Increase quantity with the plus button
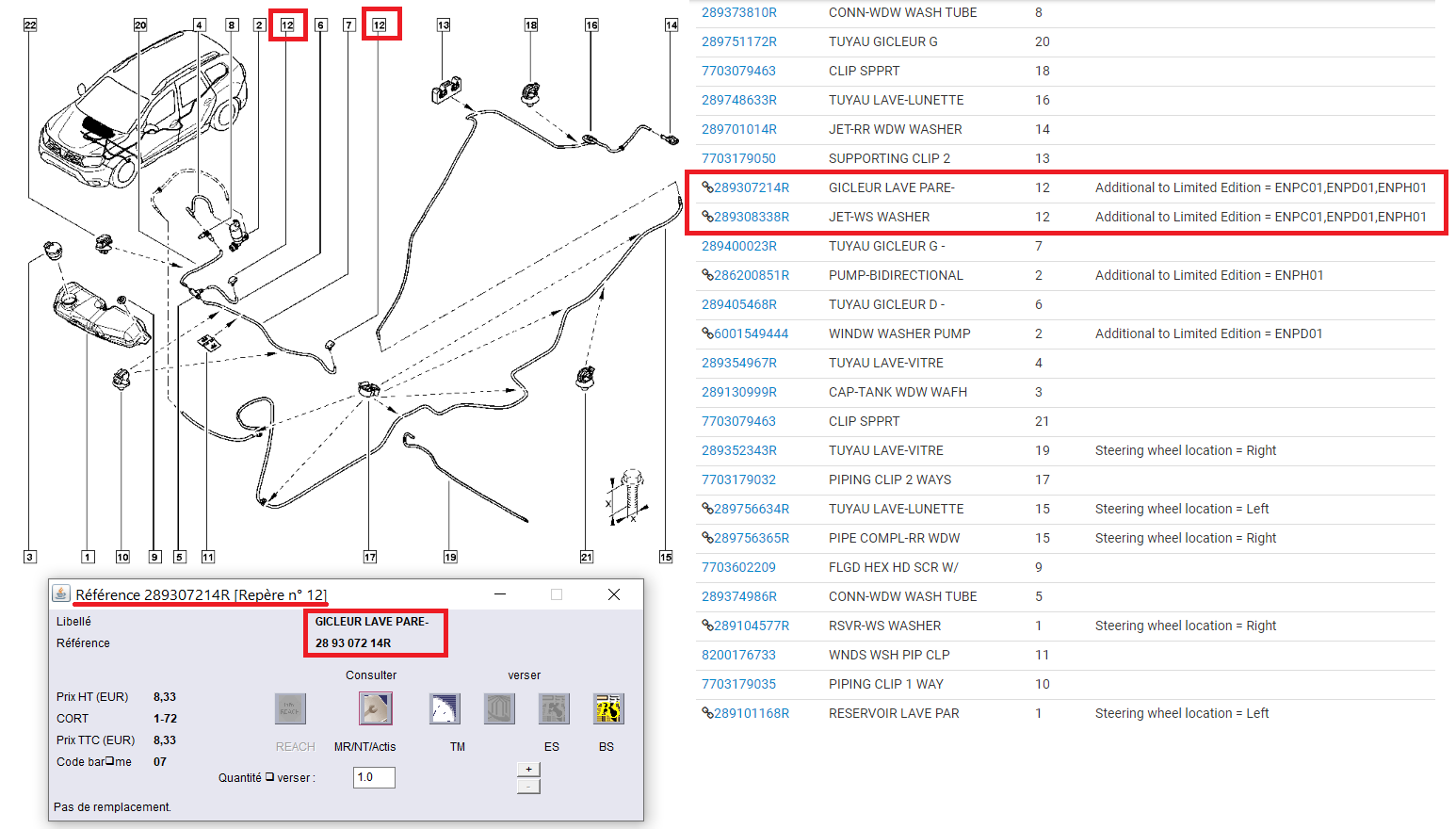 click(528, 769)
